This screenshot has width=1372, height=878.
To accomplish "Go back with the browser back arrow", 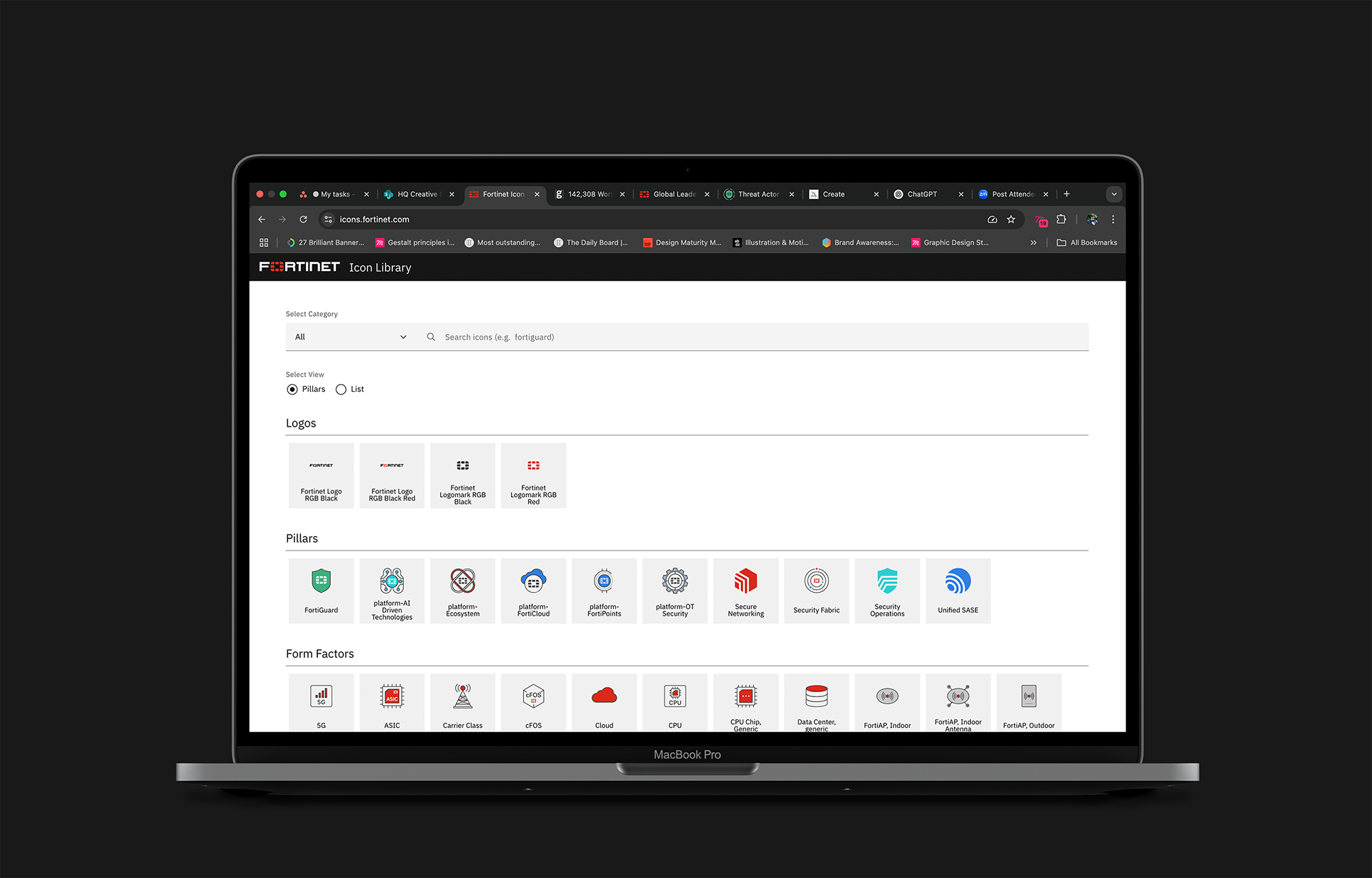I will tap(262, 219).
